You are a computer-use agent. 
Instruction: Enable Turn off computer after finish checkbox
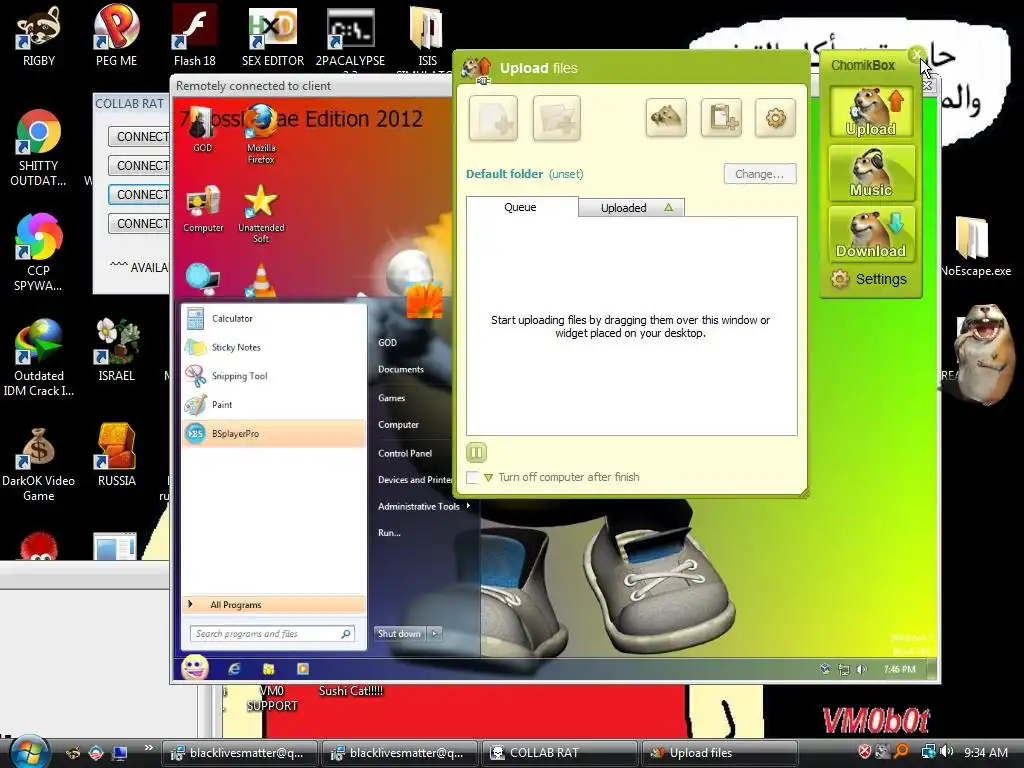tap(472, 477)
